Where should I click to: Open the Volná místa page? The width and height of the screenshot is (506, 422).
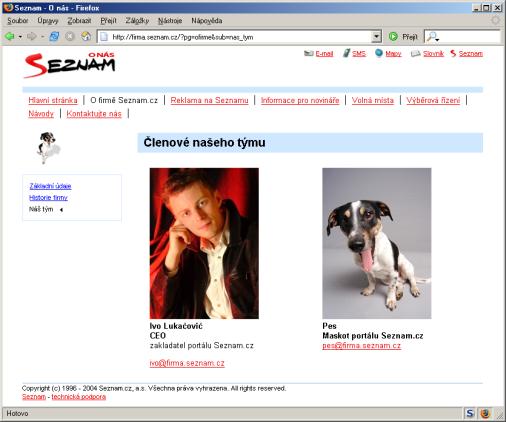pyautogui.click(x=373, y=100)
